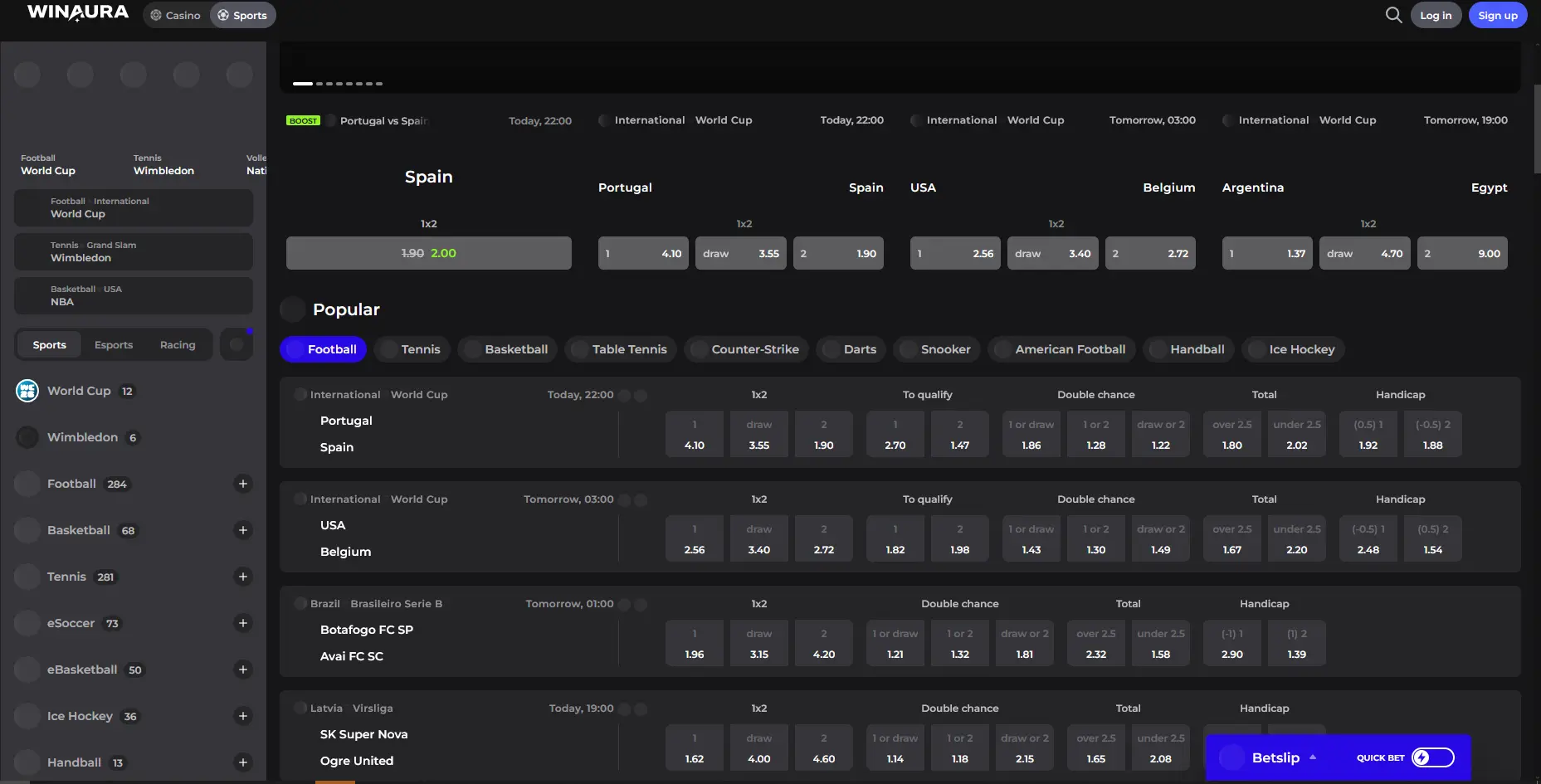Viewport: 1541px width, 784px height.
Task: Choose the Handball popular filter
Action: (1188, 349)
